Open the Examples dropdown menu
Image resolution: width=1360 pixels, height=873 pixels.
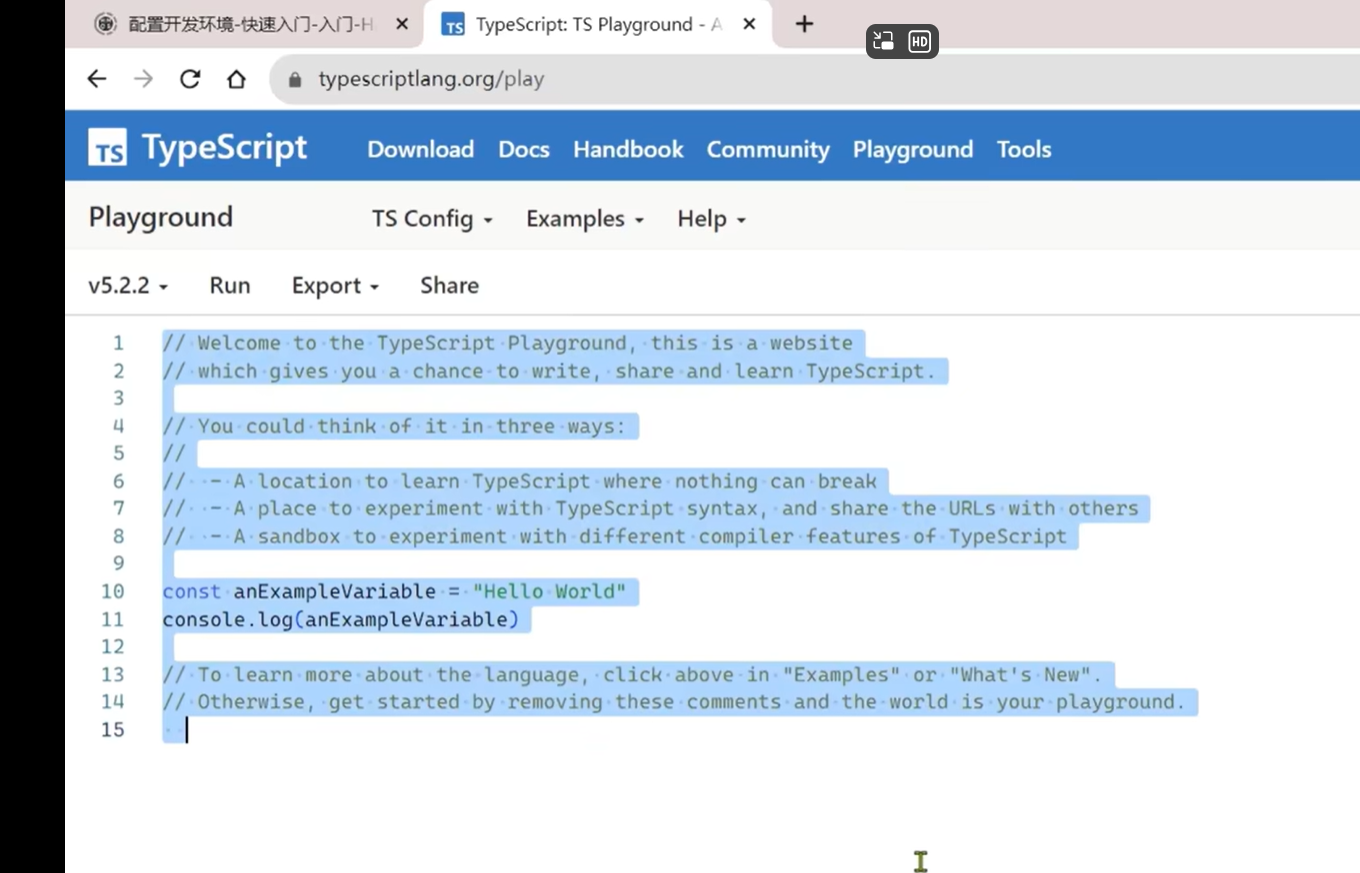(585, 219)
